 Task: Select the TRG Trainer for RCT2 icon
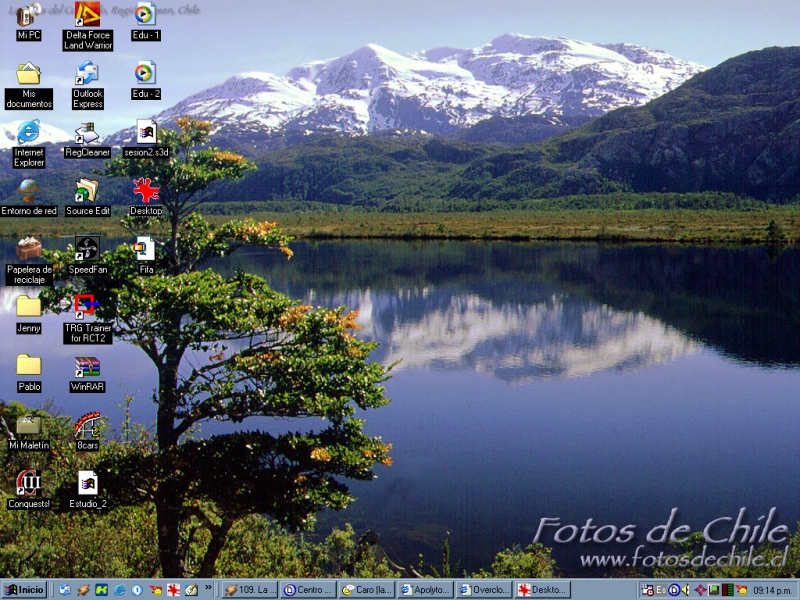click(x=87, y=307)
